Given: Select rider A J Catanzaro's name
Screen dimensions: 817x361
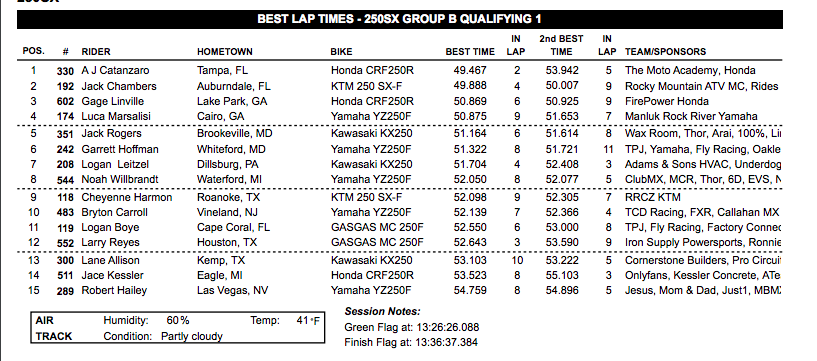Looking at the screenshot, I should click(115, 70).
